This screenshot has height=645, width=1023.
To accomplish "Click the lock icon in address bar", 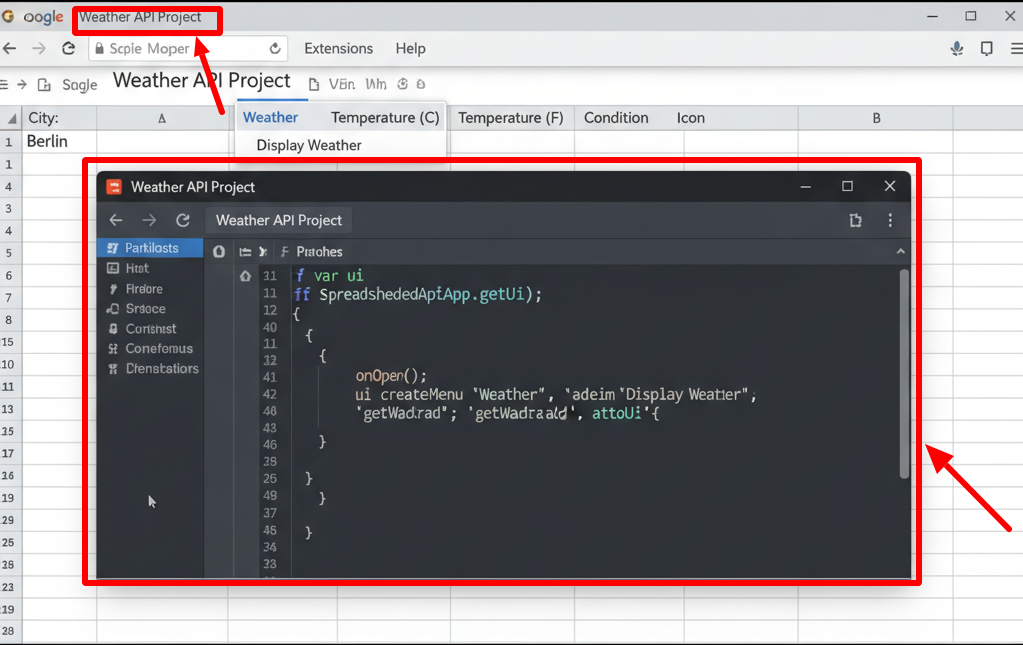I will click(100, 48).
